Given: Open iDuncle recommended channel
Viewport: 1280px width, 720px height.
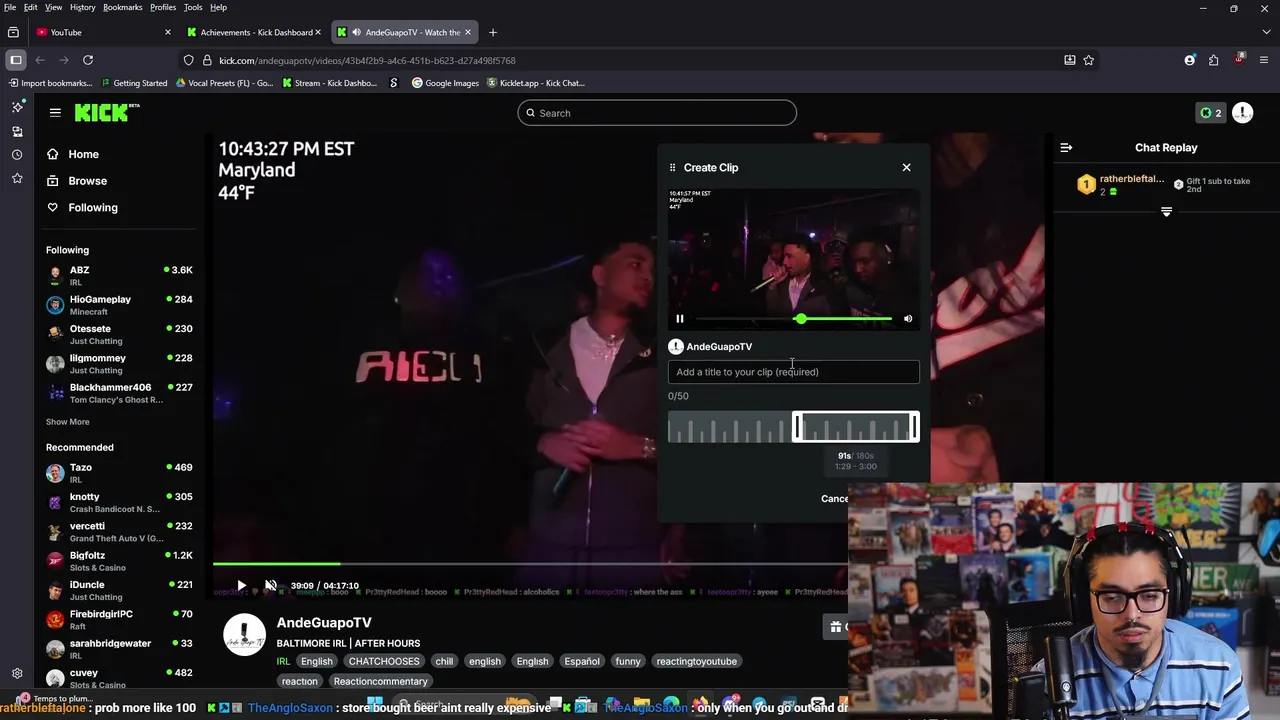Looking at the screenshot, I should click(119, 590).
